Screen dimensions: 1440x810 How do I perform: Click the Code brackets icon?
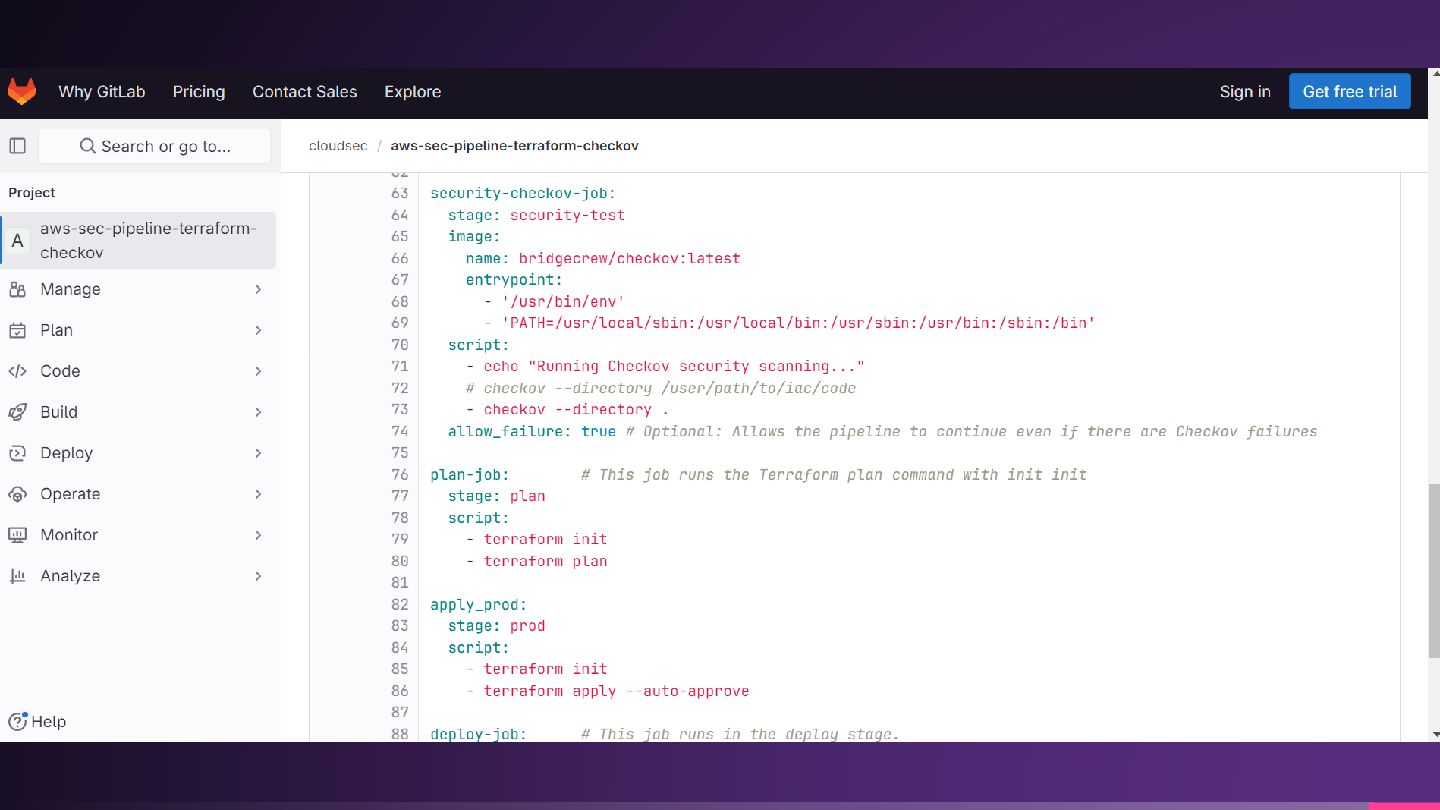(17, 371)
